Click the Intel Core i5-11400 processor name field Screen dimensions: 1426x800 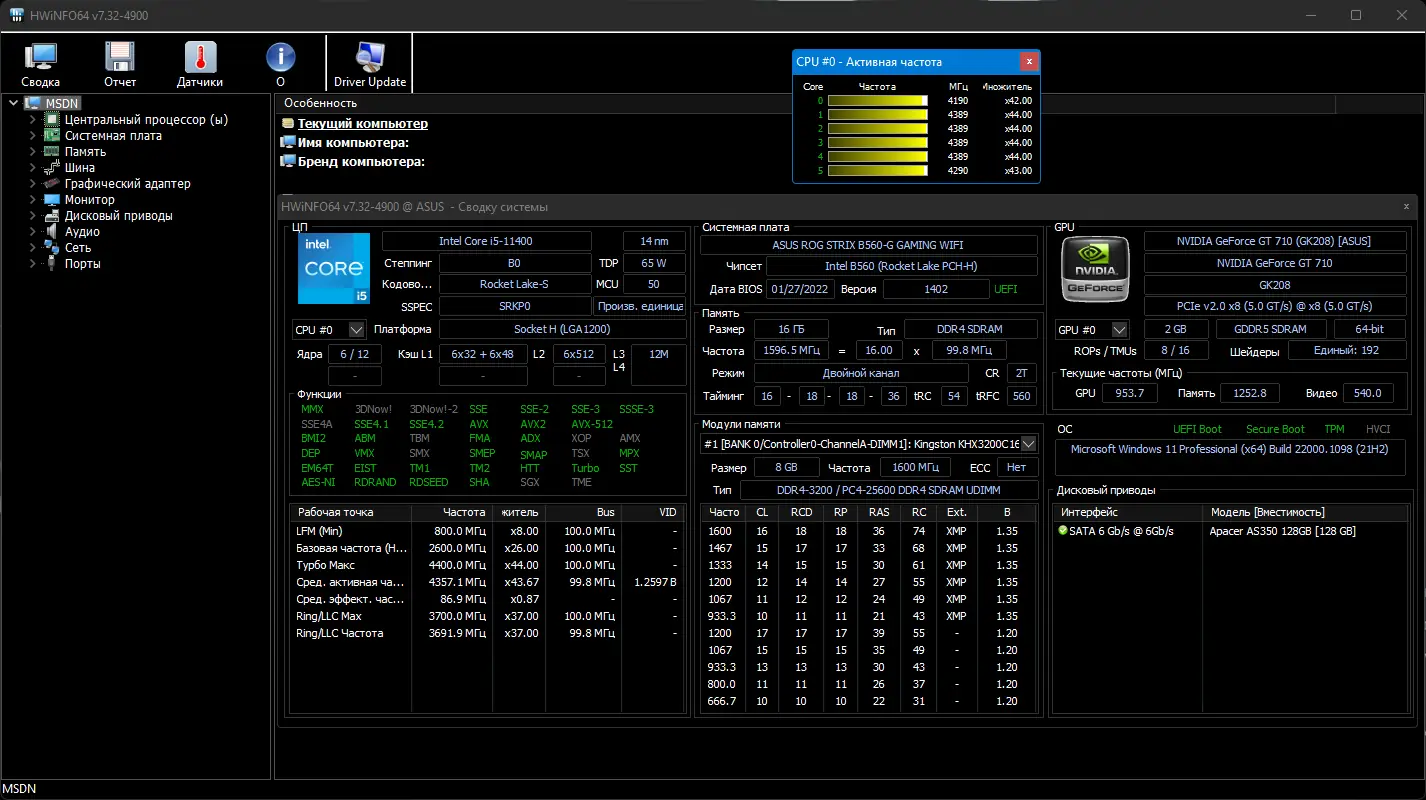487,241
